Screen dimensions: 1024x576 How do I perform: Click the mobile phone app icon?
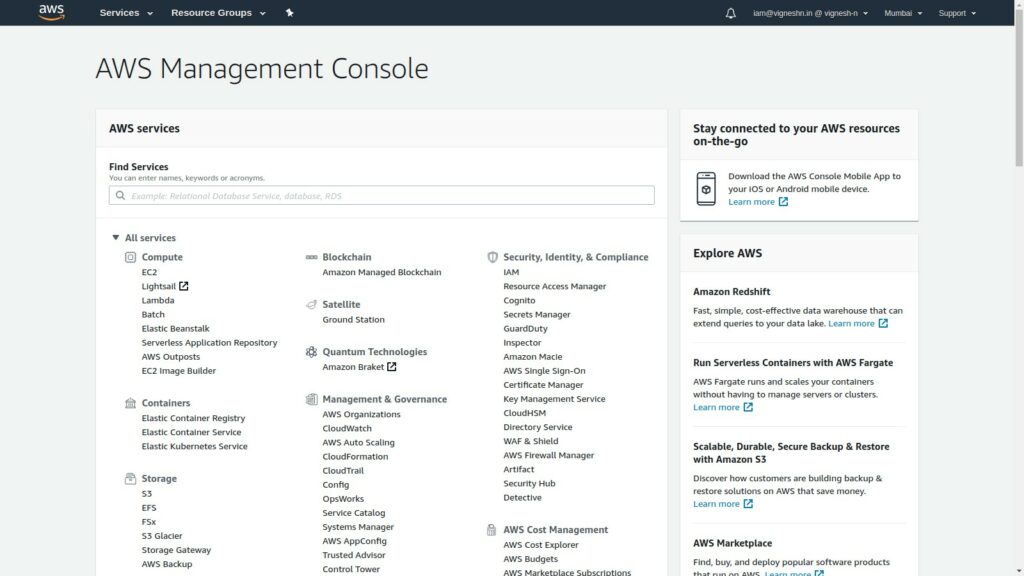click(706, 189)
